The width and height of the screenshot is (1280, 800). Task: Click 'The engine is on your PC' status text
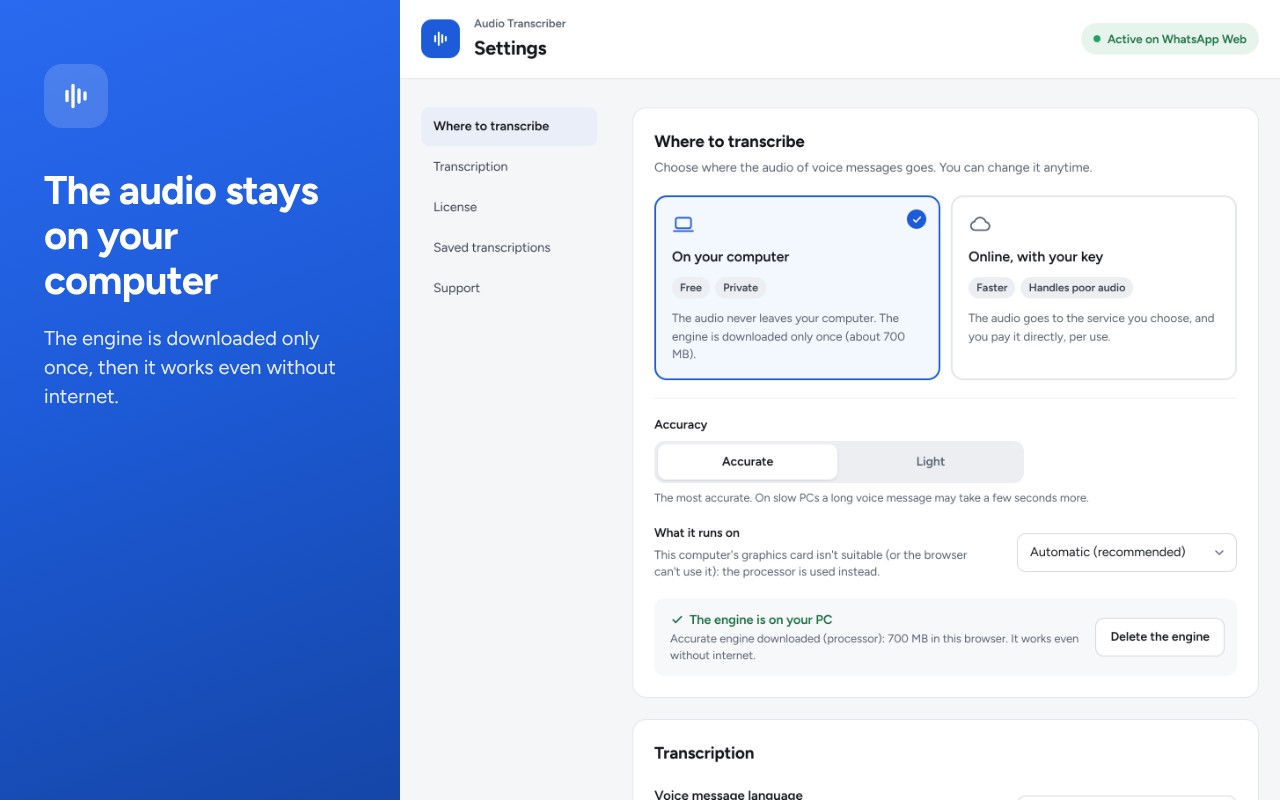pos(760,620)
